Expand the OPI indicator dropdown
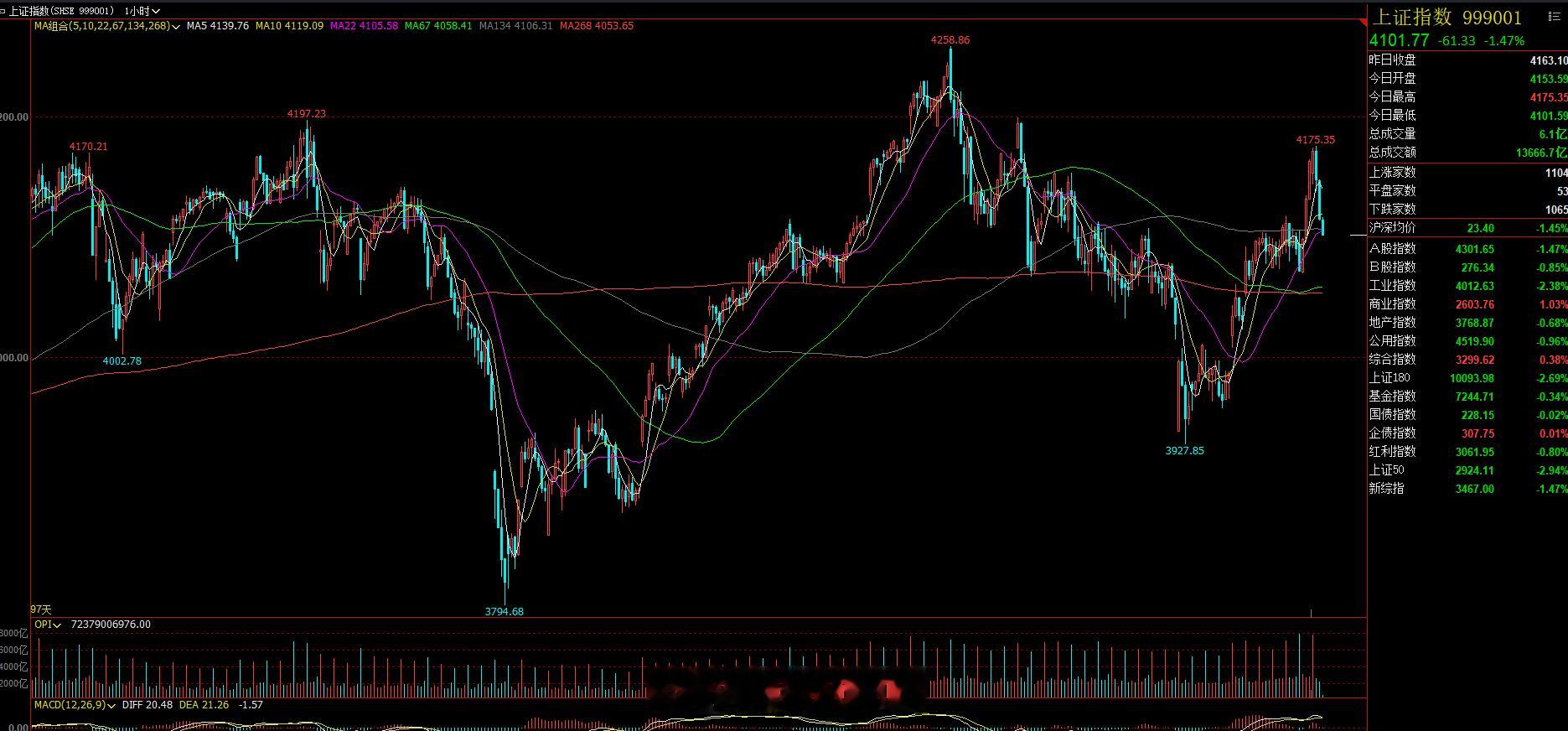Image resolution: width=1568 pixels, height=731 pixels. (x=49, y=625)
